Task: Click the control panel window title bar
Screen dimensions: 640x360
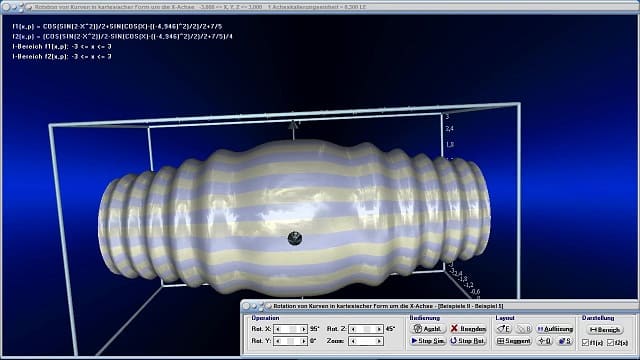Action: [x=439, y=306]
